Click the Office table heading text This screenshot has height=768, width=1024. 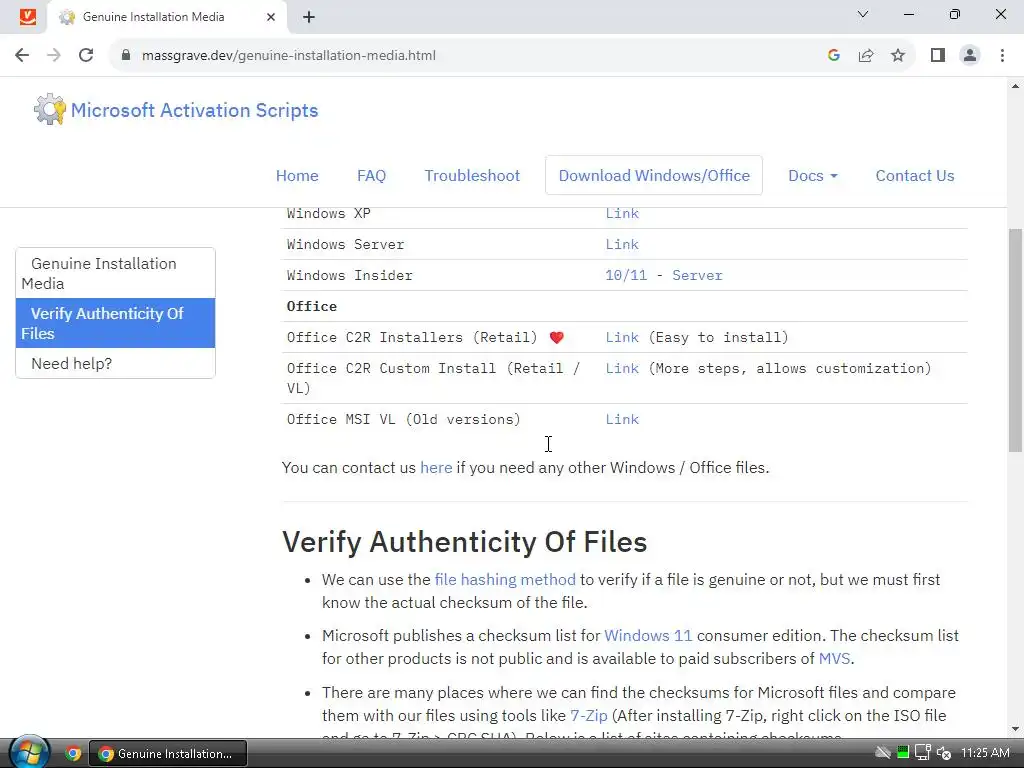coord(312,306)
